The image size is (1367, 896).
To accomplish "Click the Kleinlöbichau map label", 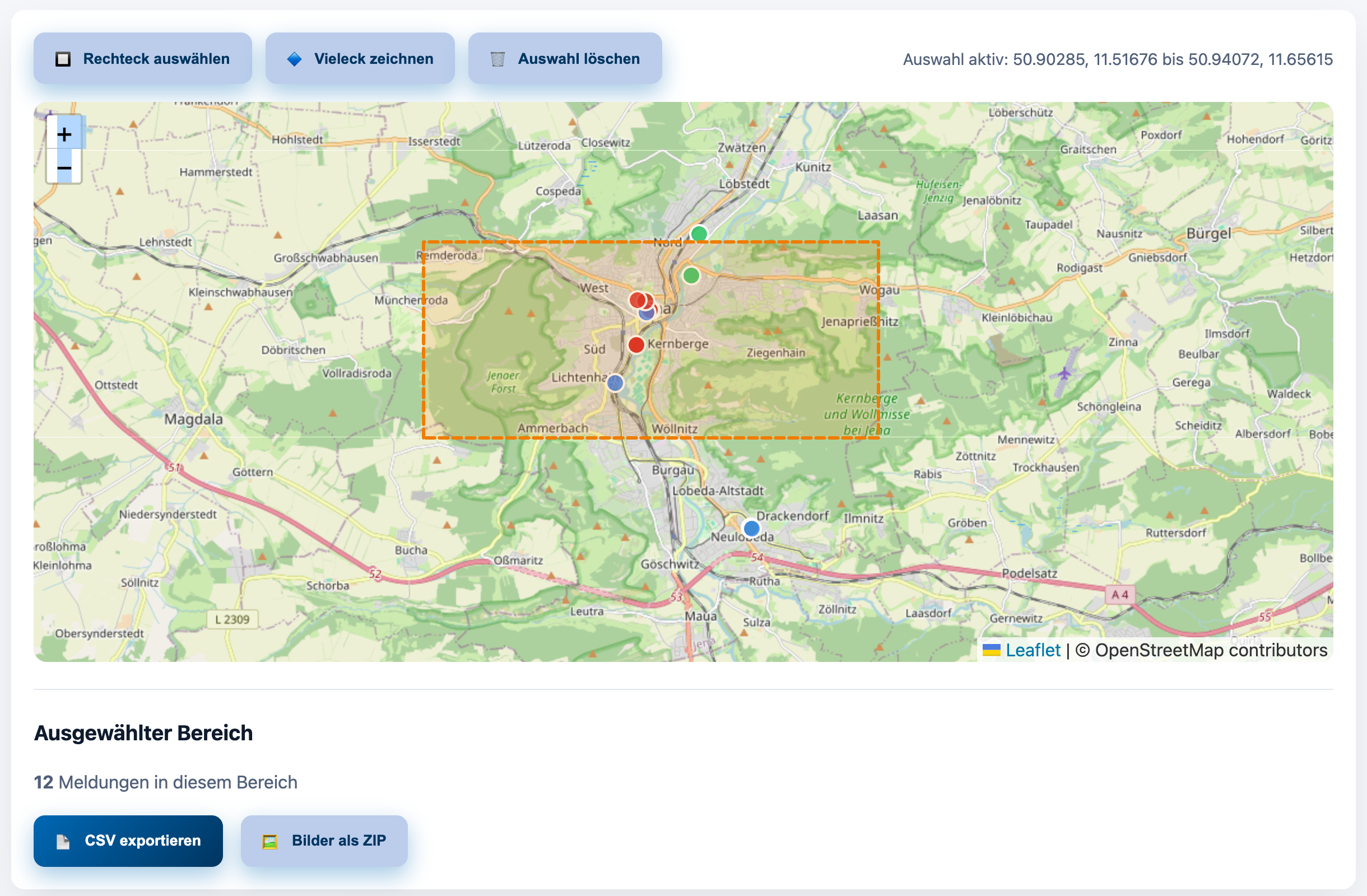I will point(1017,318).
